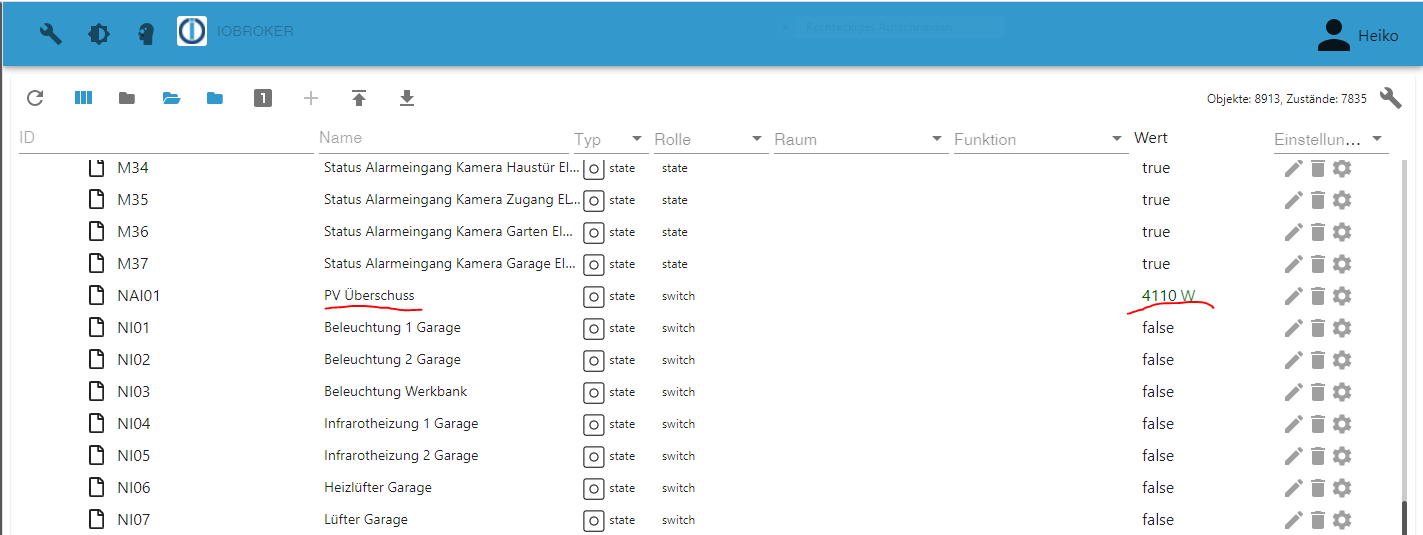The height and width of the screenshot is (535, 1423).
Task: Toggle the brightness theme icon in header
Action: [99, 34]
